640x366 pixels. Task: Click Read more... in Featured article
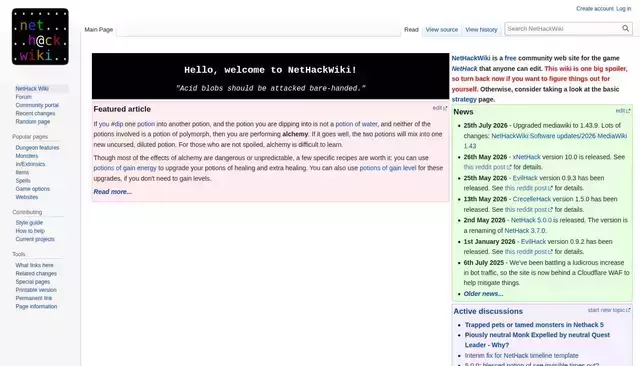point(113,191)
